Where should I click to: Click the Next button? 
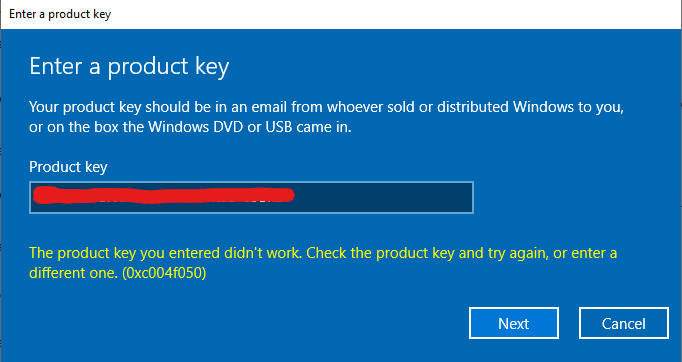click(514, 323)
